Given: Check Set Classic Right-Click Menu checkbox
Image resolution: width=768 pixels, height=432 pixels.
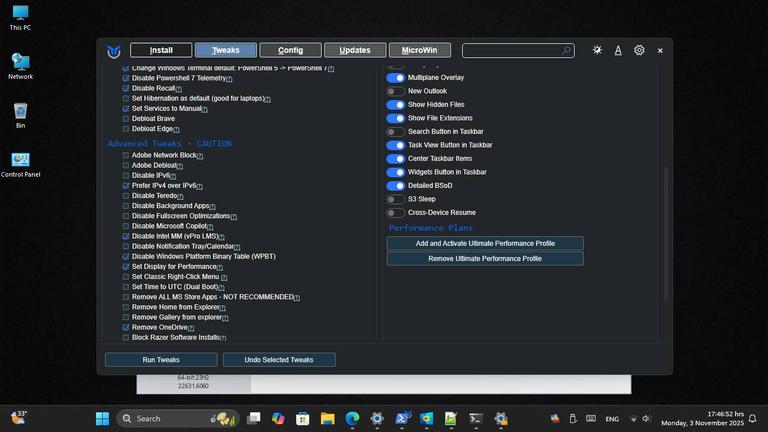Looking at the screenshot, I should (x=126, y=277).
